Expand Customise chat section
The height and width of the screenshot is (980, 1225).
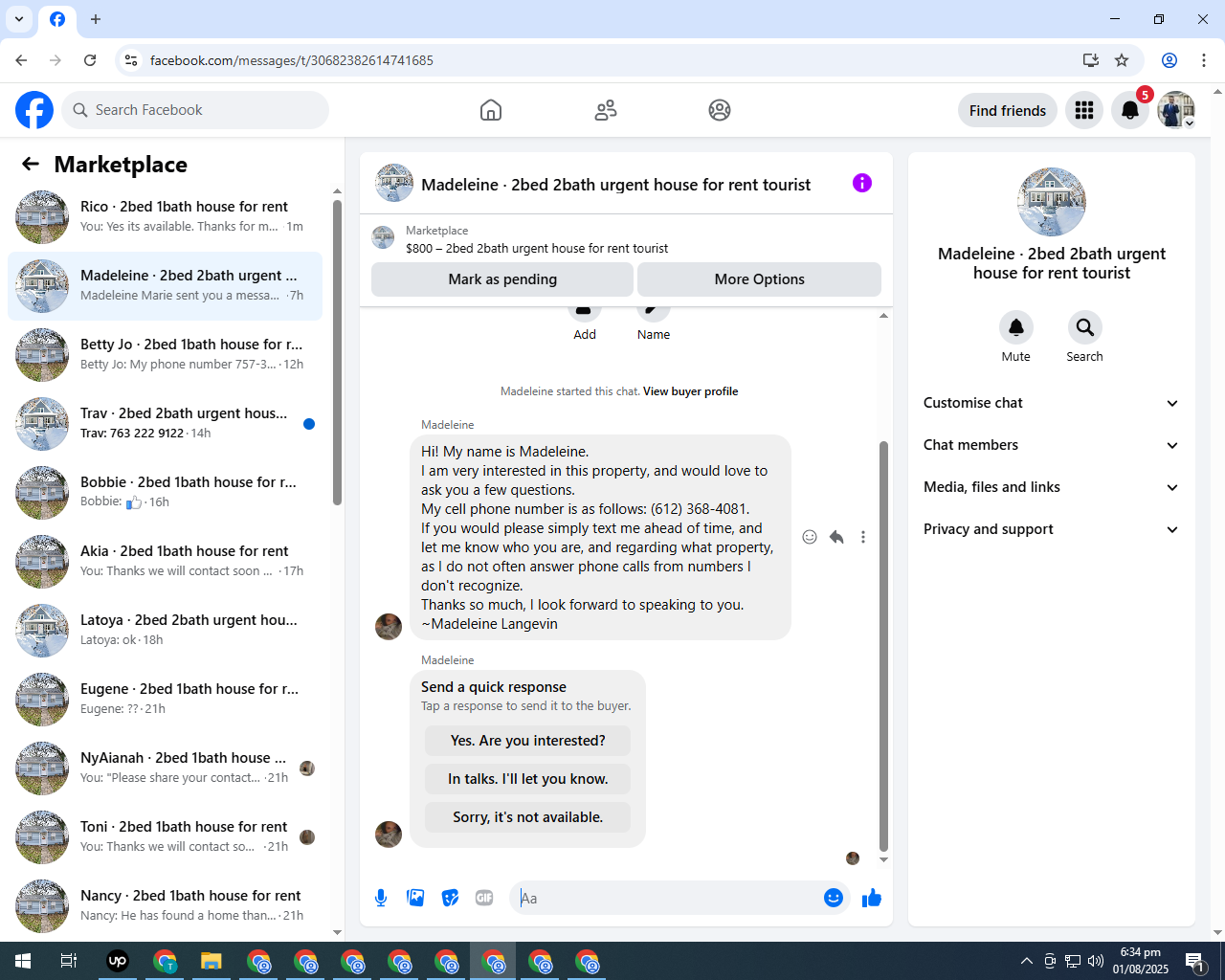coord(1052,403)
